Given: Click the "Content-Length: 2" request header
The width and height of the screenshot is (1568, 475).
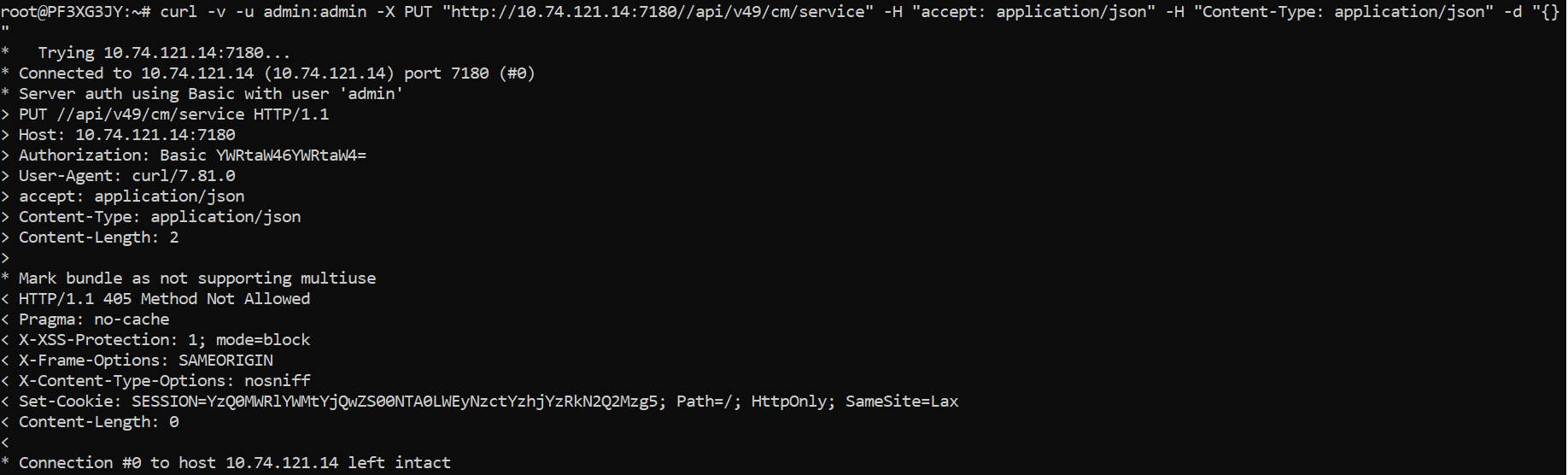Looking at the screenshot, I should [x=98, y=237].
